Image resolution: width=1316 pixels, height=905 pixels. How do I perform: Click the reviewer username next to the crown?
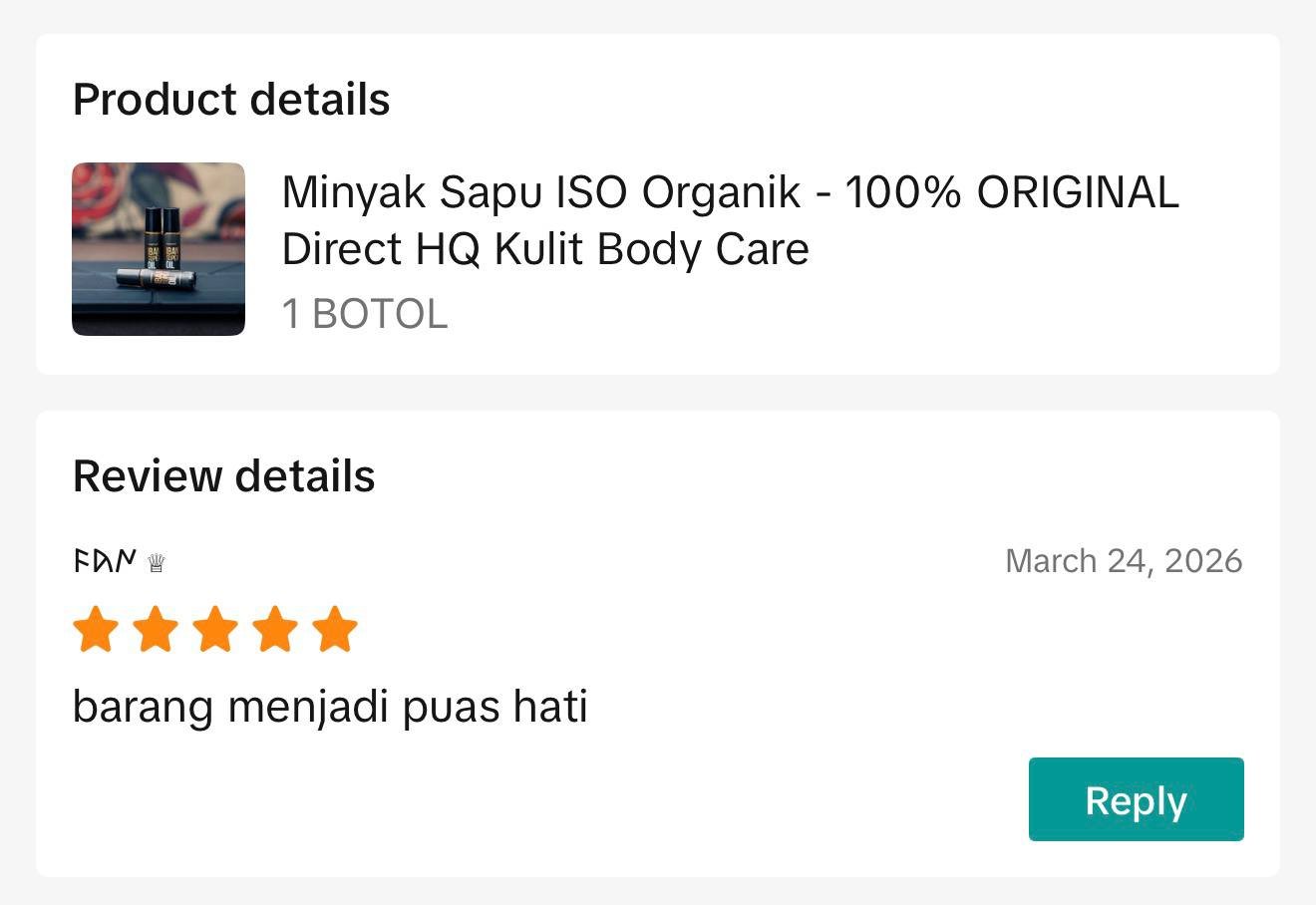tap(105, 561)
